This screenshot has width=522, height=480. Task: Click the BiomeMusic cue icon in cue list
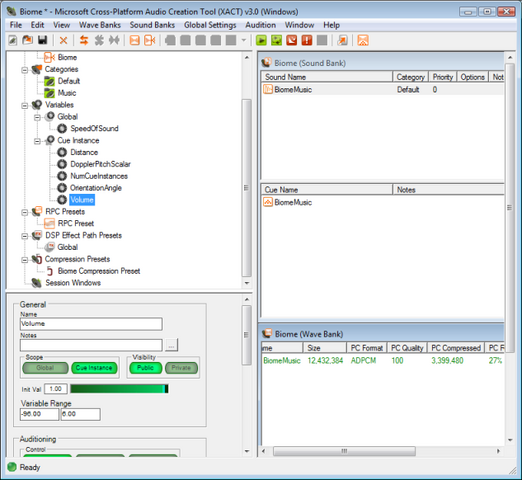point(268,202)
